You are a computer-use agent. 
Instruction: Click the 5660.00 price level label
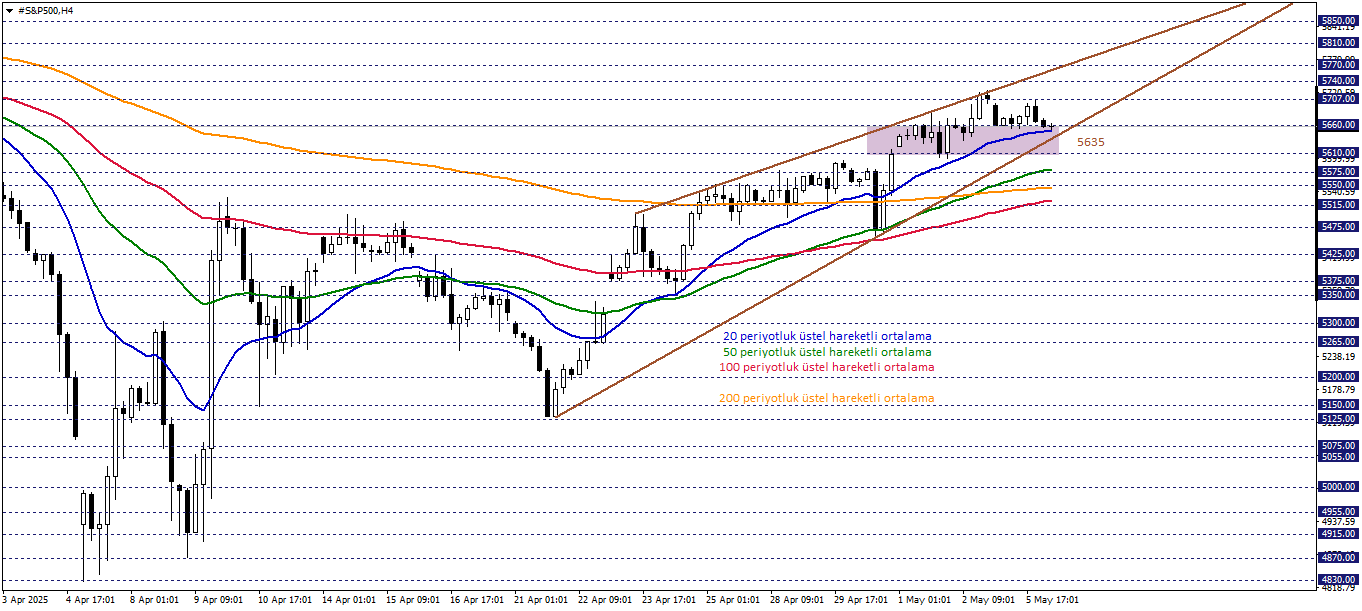click(x=1338, y=126)
